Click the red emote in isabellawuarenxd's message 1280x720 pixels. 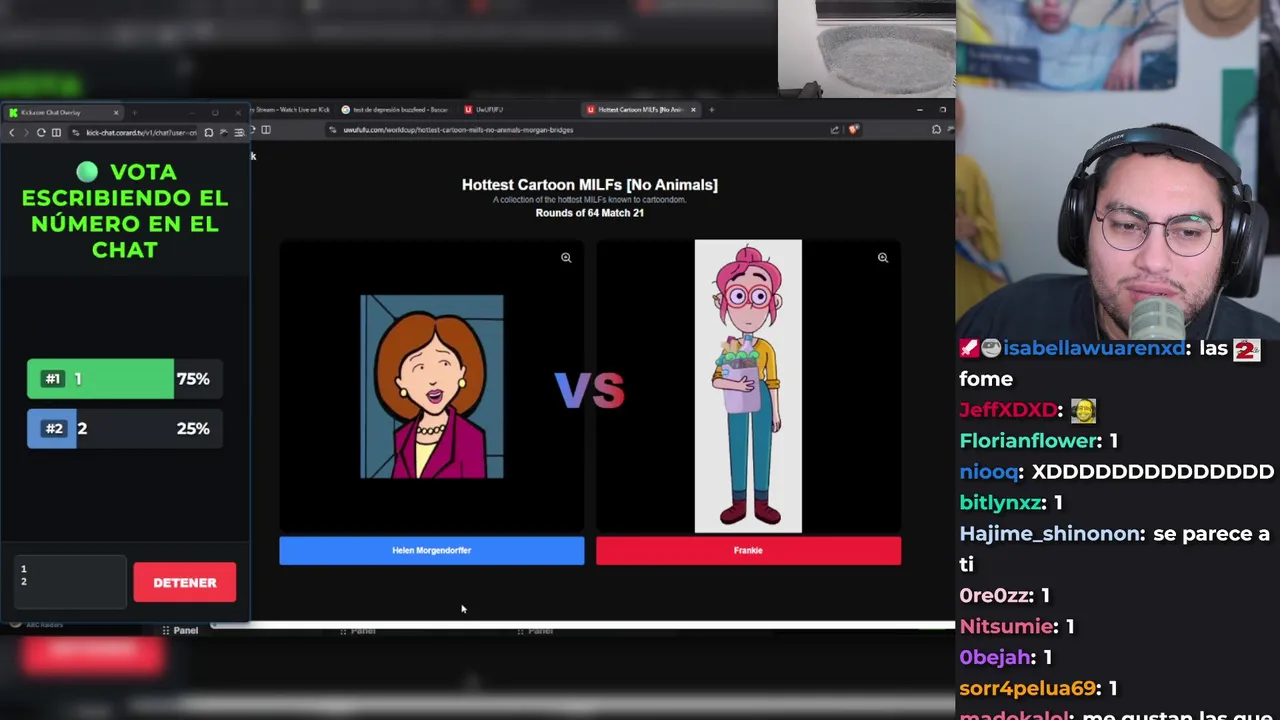1246,349
